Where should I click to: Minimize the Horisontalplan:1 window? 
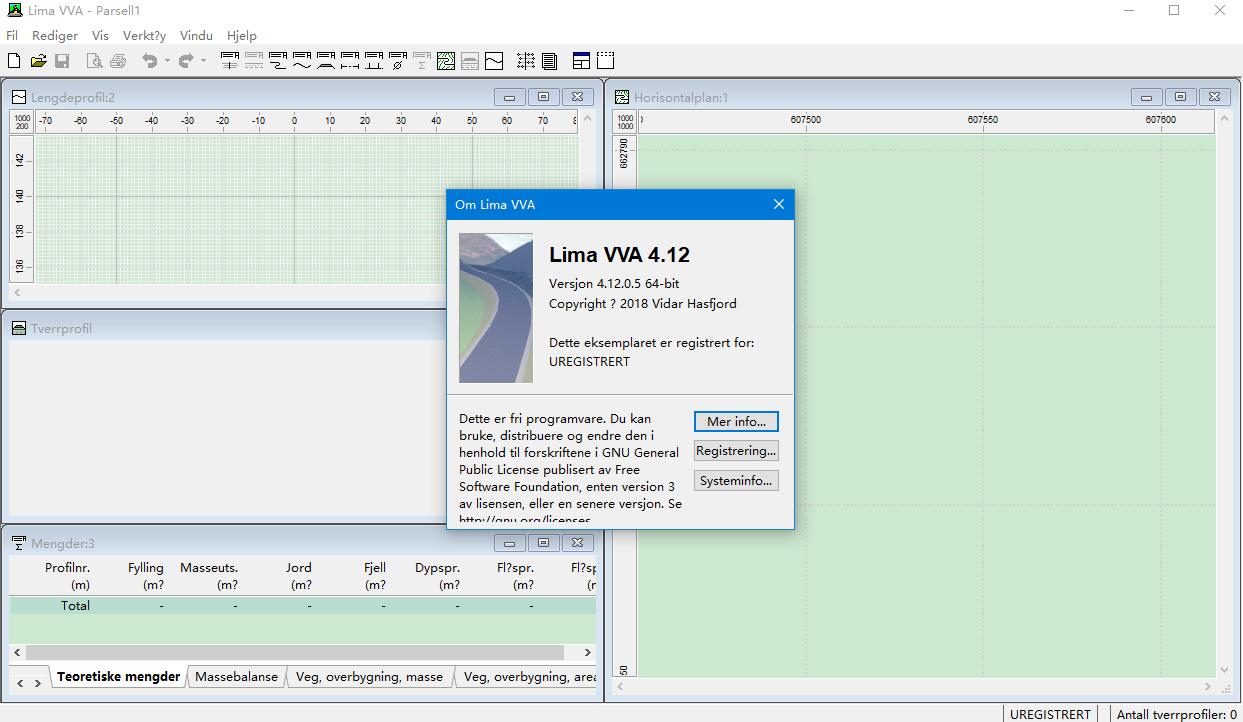coord(1146,97)
